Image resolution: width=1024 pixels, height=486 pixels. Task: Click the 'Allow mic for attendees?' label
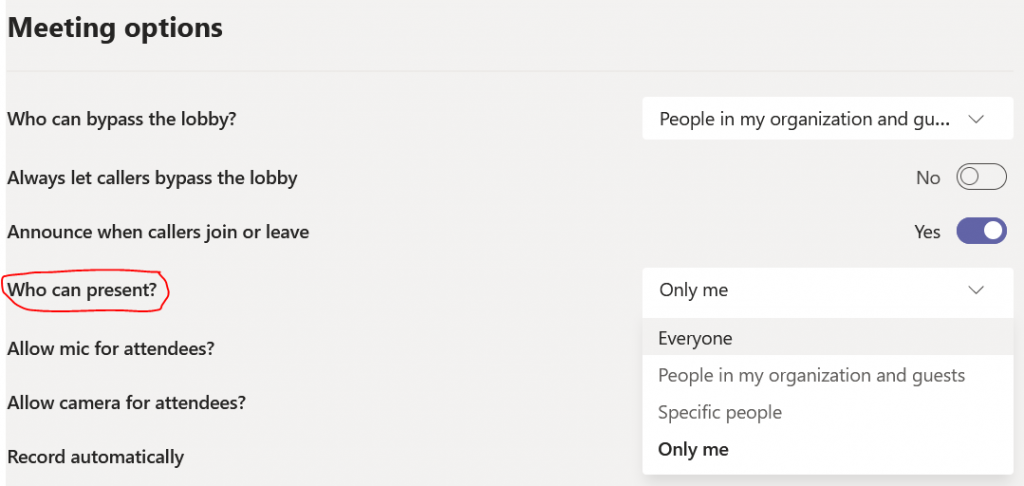111,349
